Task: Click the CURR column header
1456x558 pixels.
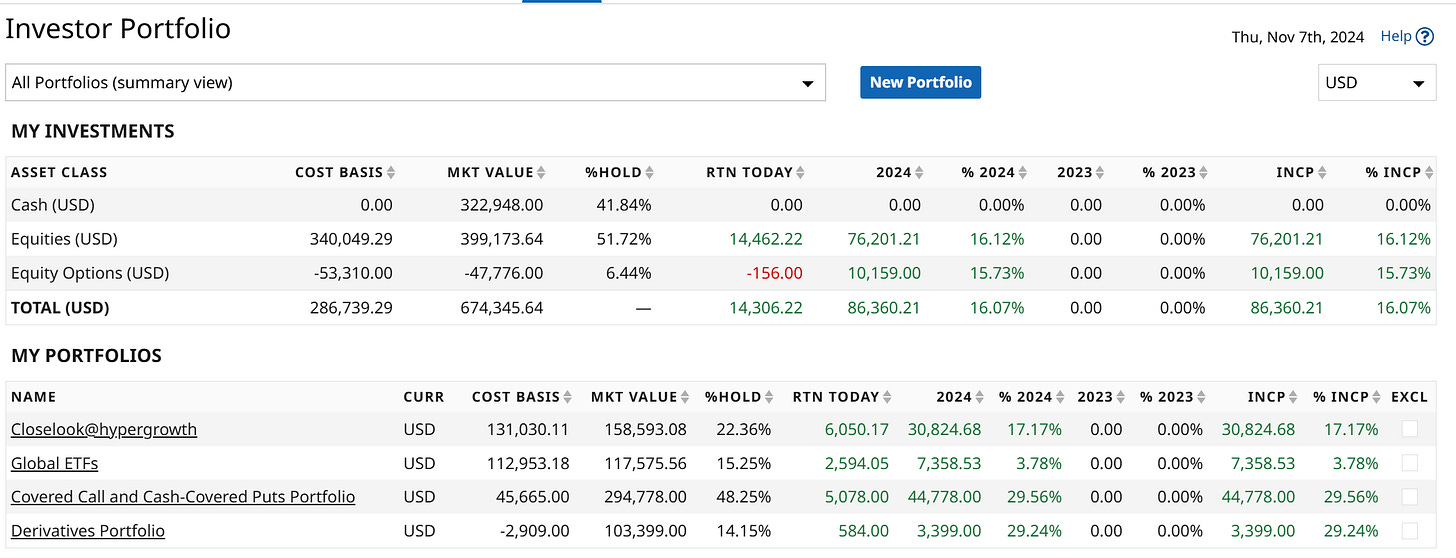Action: pos(424,397)
